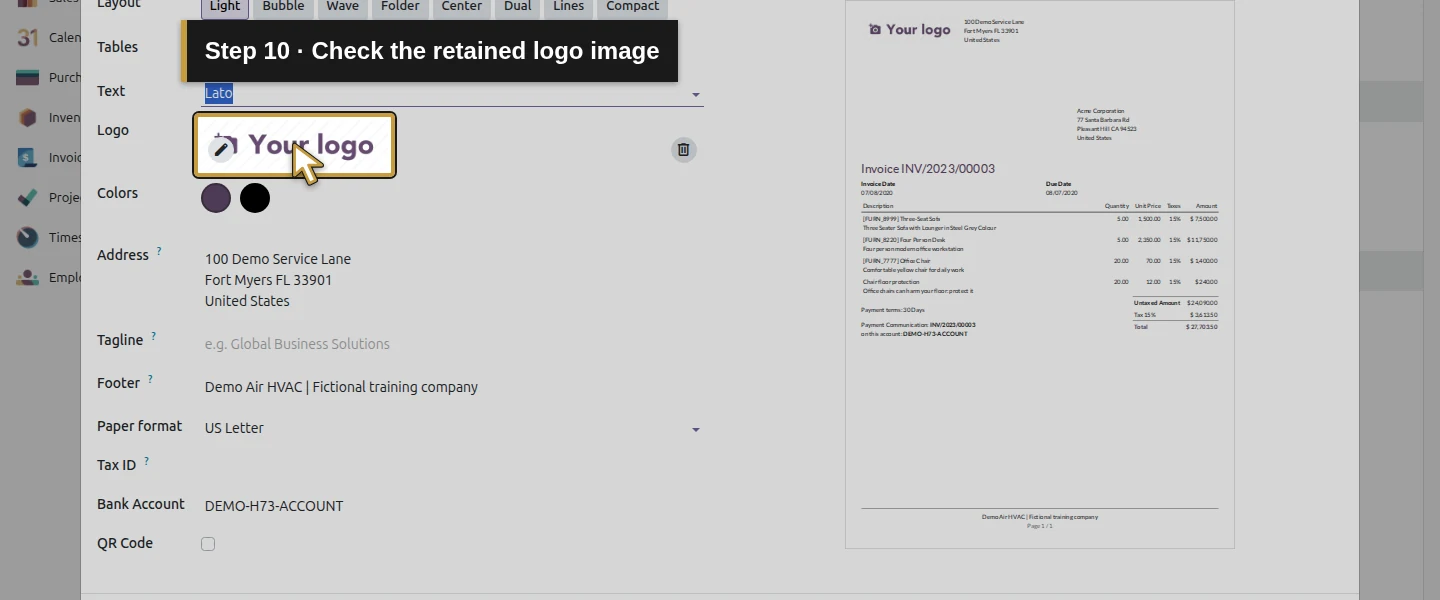Select the Bubble layout option
Image resolution: width=1440 pixels, height=600 pixels.
tap(283, 6)
